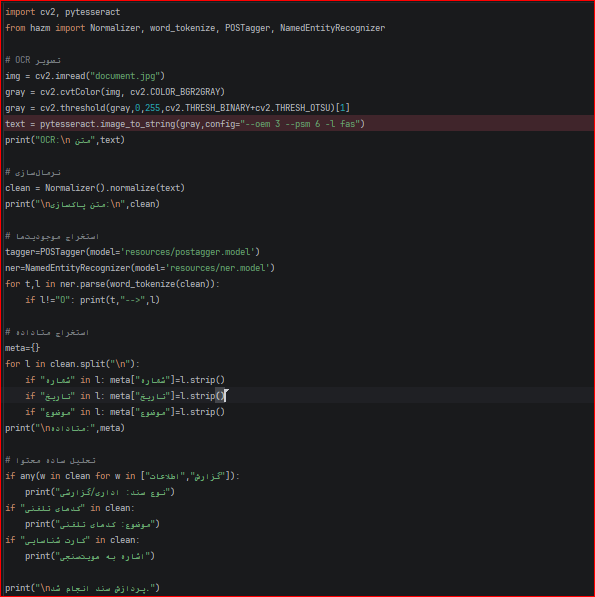Click the 'resources/postagger.model' path string
595x597 pixels.
[x=188, y=252]
